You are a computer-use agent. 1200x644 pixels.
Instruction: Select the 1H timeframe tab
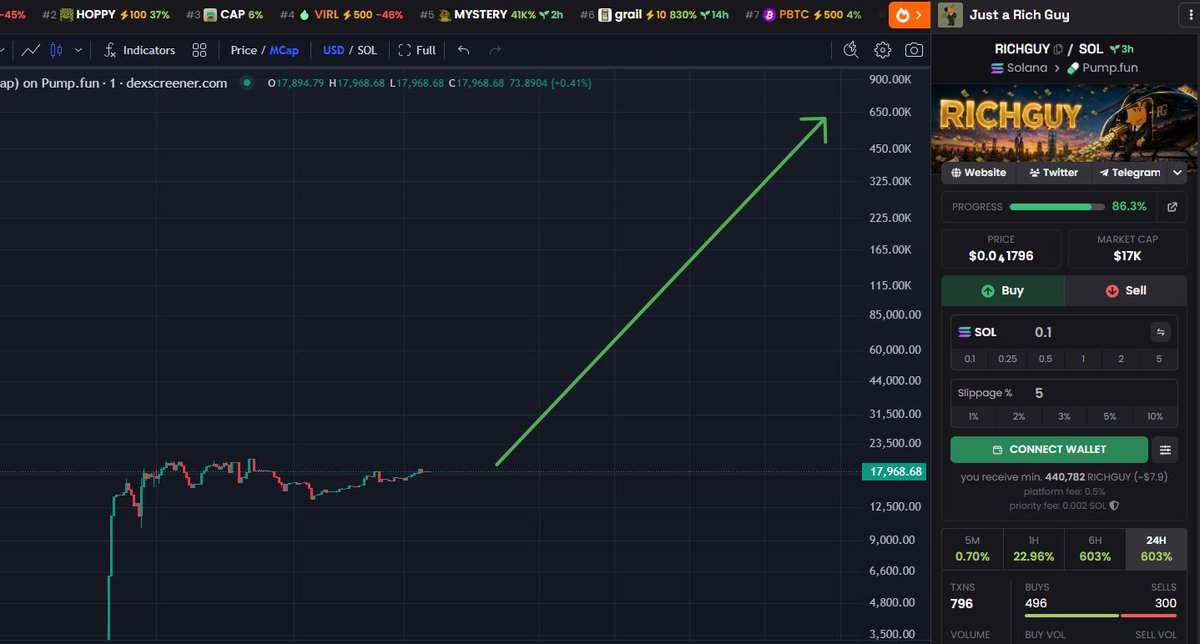point(1034,548)
